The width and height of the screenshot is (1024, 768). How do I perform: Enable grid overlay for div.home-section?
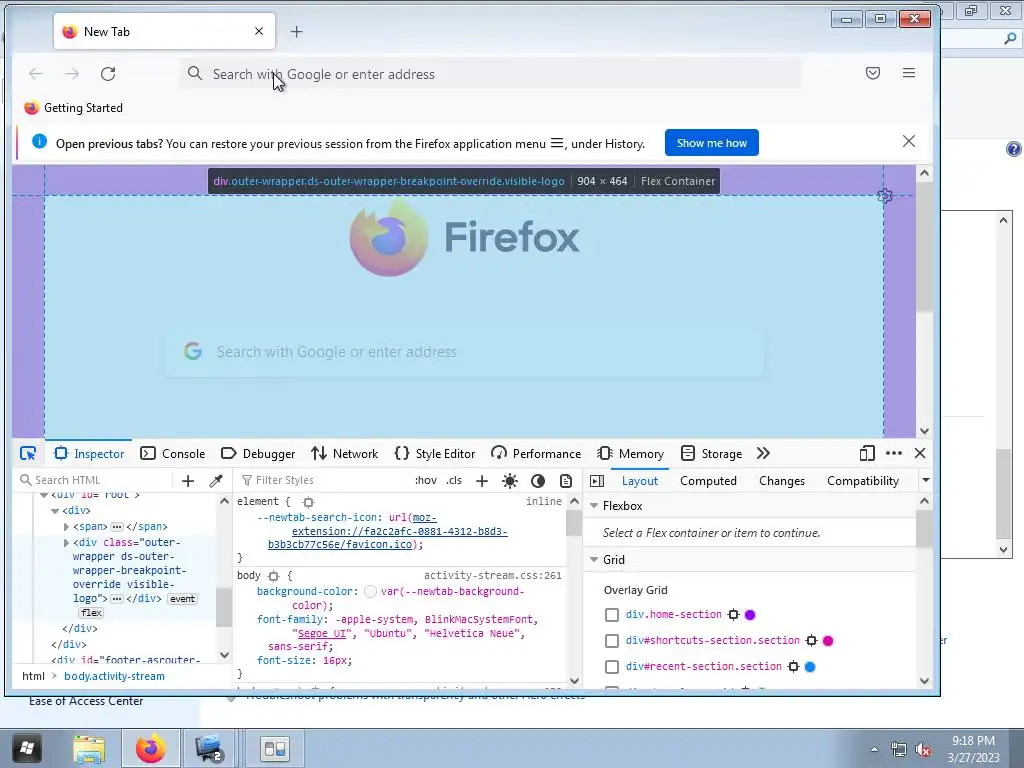coord(611,615)
